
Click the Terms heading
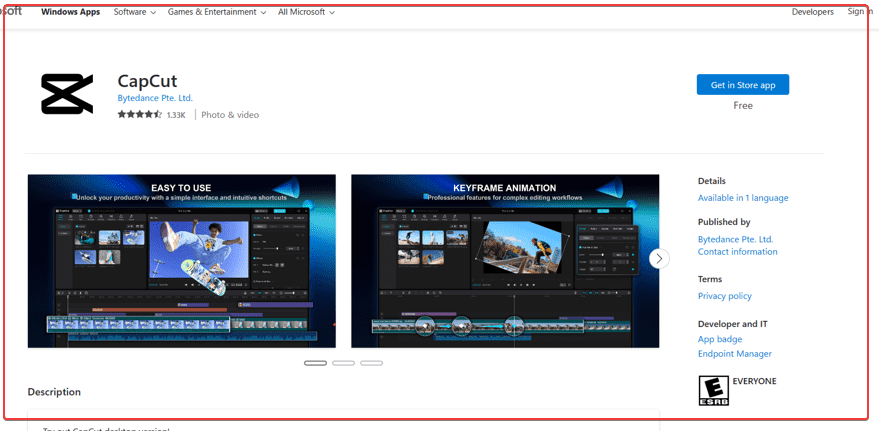710,279
